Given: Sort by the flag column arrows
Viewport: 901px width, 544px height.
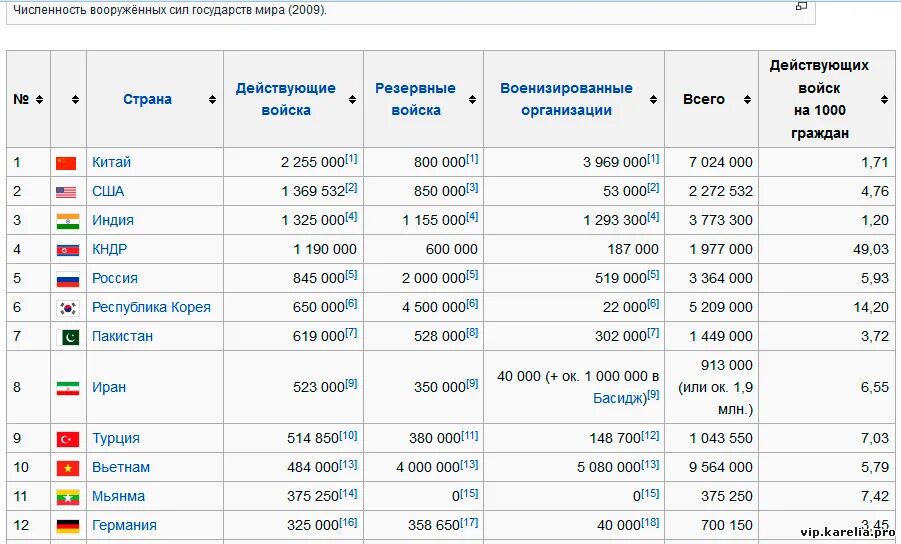Looking at the screenshot, I should click(x=75, y=99).
